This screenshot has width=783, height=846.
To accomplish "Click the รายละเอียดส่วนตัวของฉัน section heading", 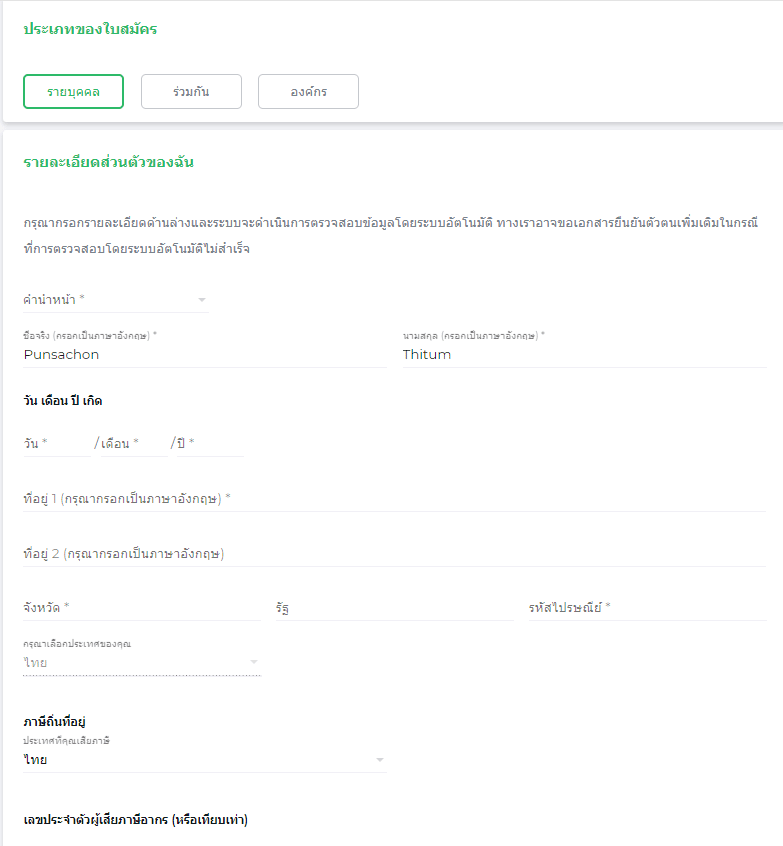I will point(108,162).
